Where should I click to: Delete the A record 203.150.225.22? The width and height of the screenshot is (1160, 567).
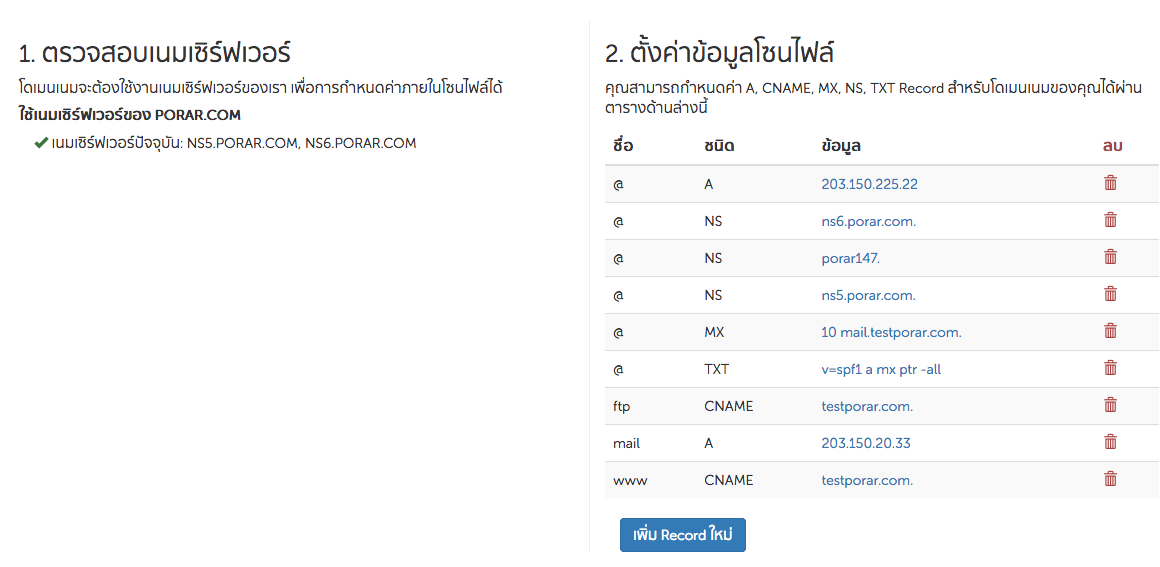coord(1110,183)
